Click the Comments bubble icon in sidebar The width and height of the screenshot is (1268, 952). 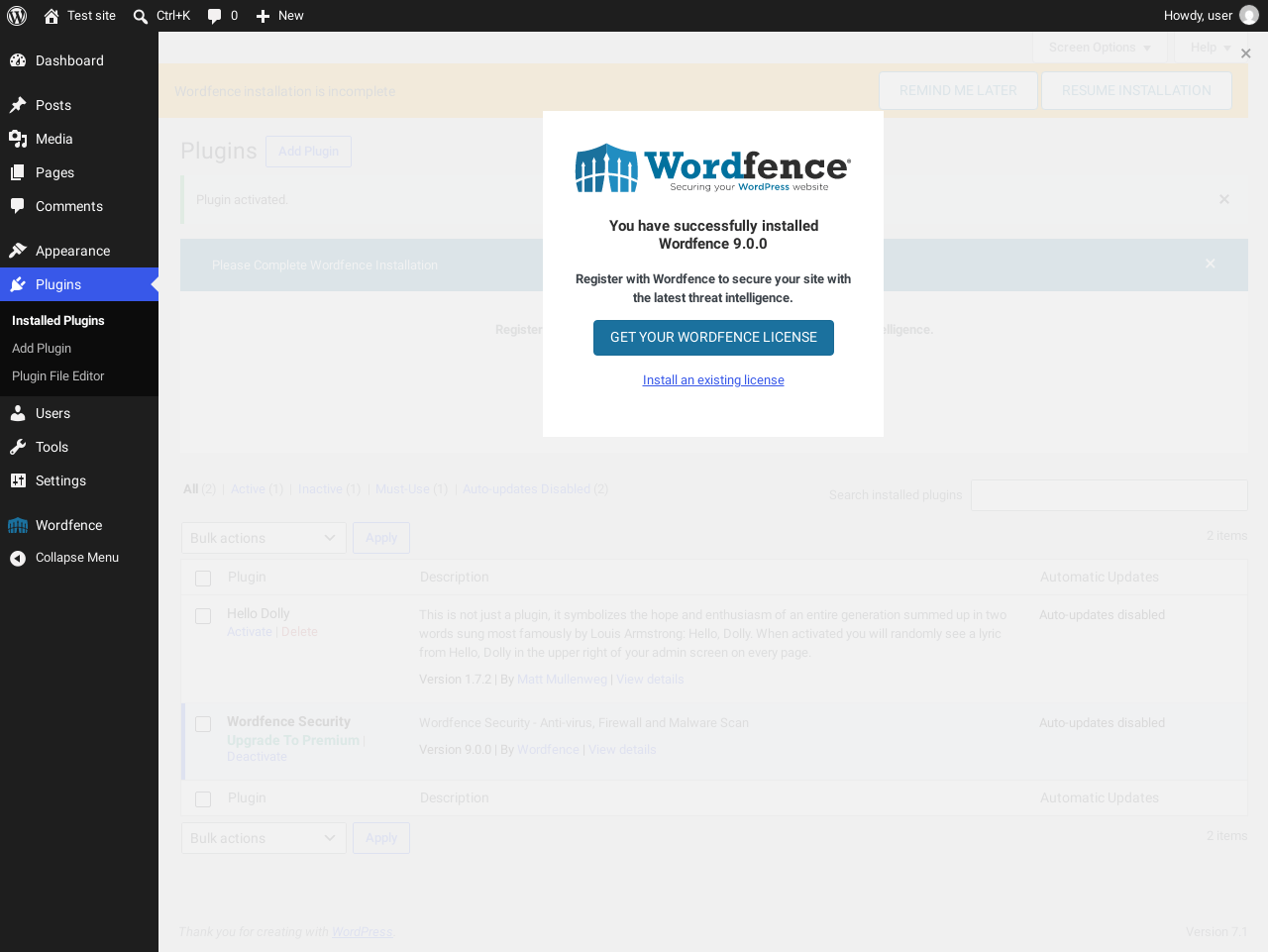pos(18,206)
